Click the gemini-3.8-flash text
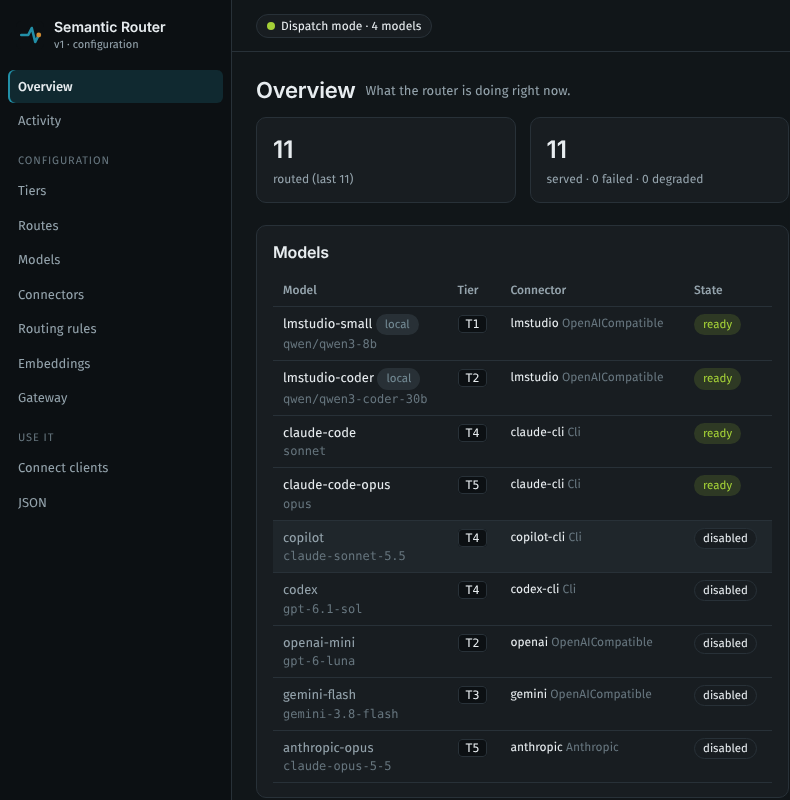 (x=341, y=714)
